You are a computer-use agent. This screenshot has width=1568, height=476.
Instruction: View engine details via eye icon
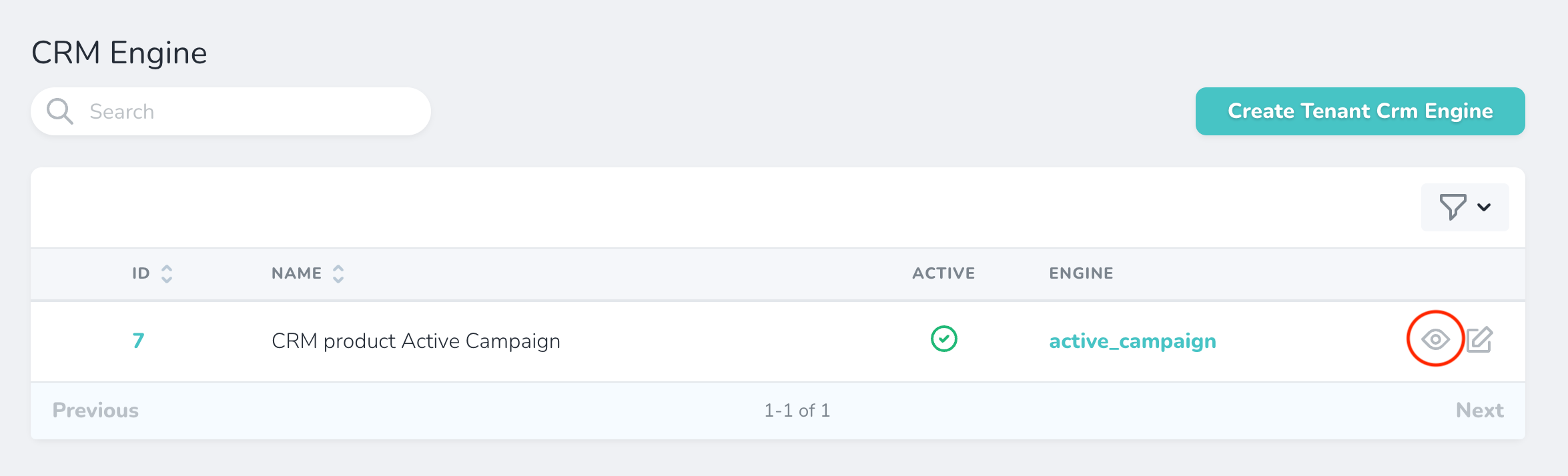point(1435,339)
